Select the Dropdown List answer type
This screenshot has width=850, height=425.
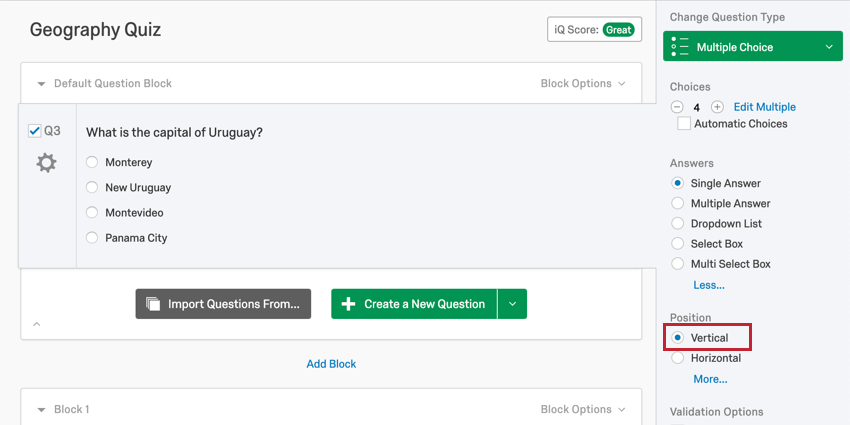678,223
